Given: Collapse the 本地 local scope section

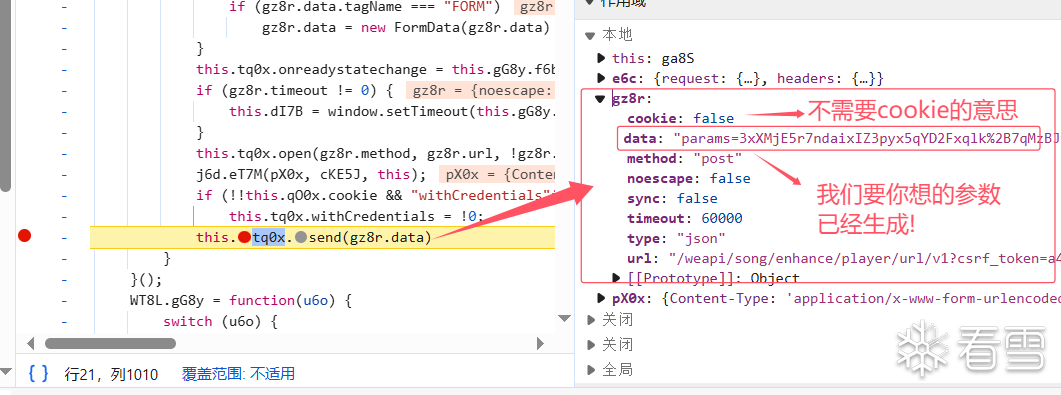Looking at the screenshot, I should tap(590, 35).
